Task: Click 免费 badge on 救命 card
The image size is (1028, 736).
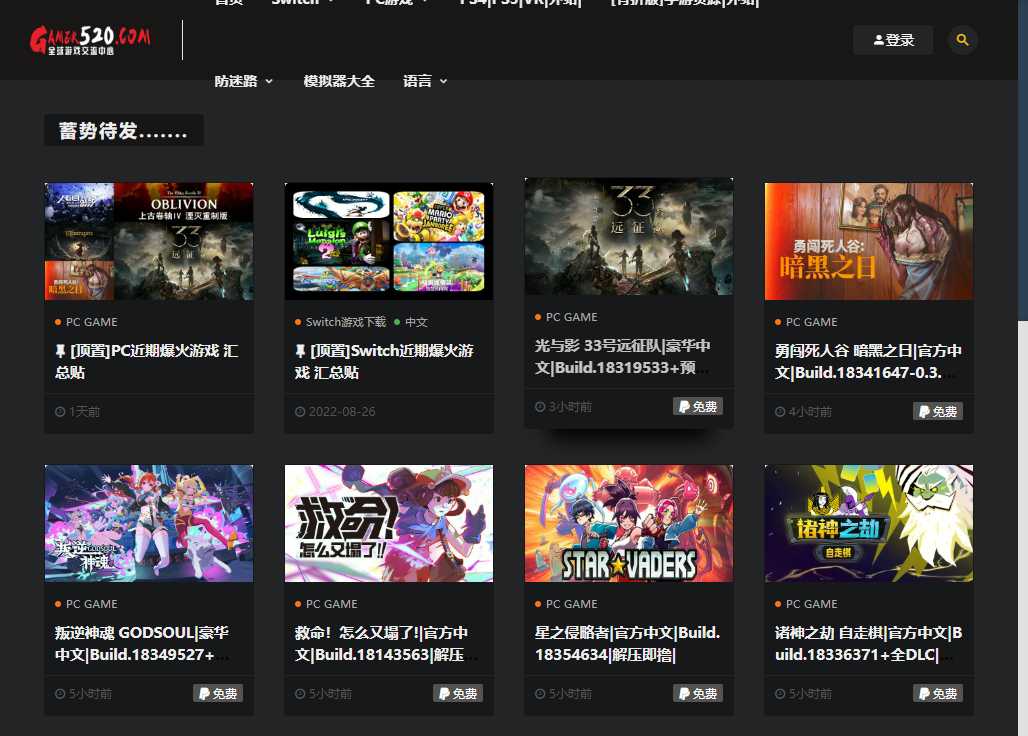Action: pos(458,693)
